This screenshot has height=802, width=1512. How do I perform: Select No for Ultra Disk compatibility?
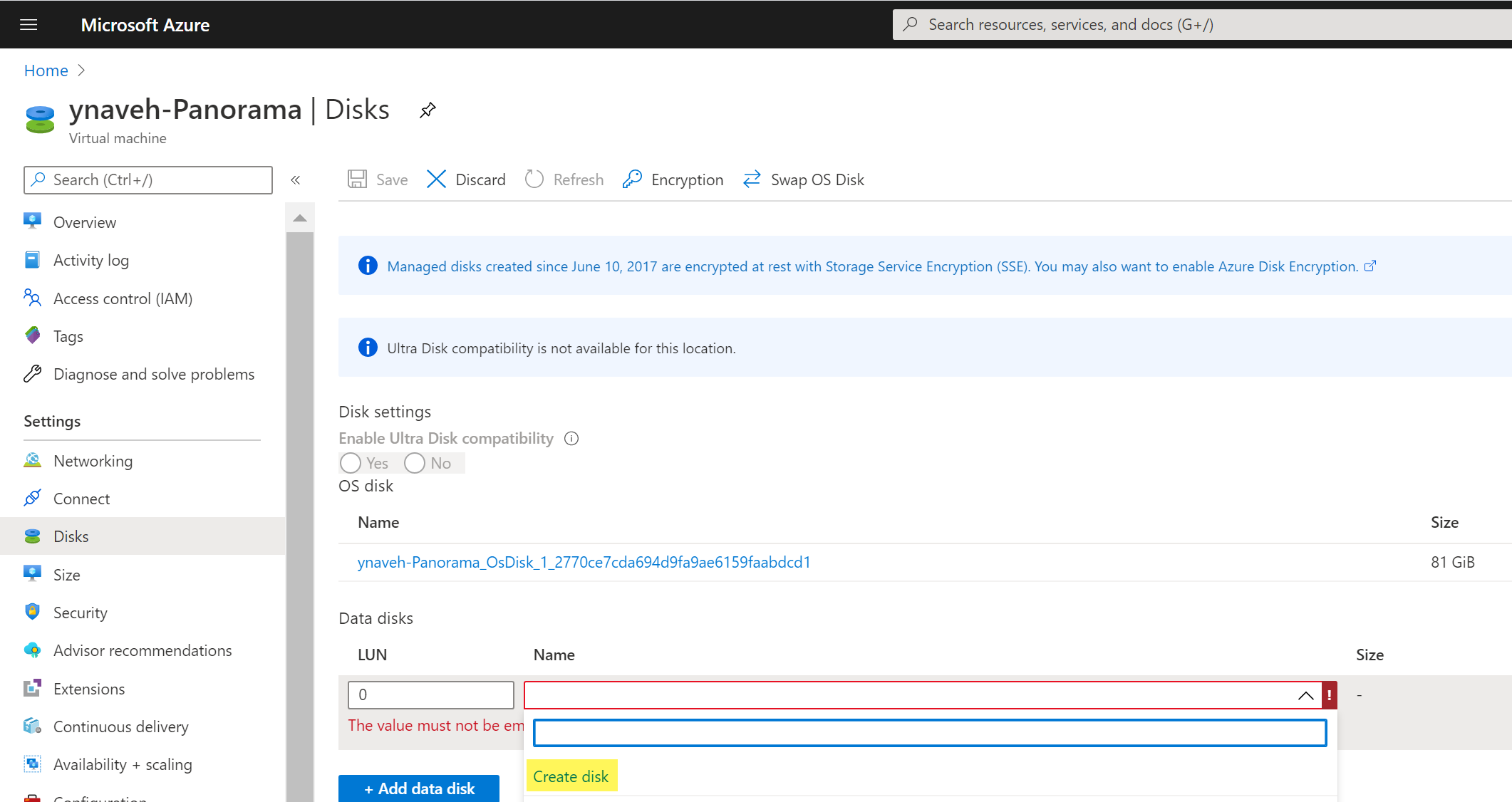[x=415, y=464]
